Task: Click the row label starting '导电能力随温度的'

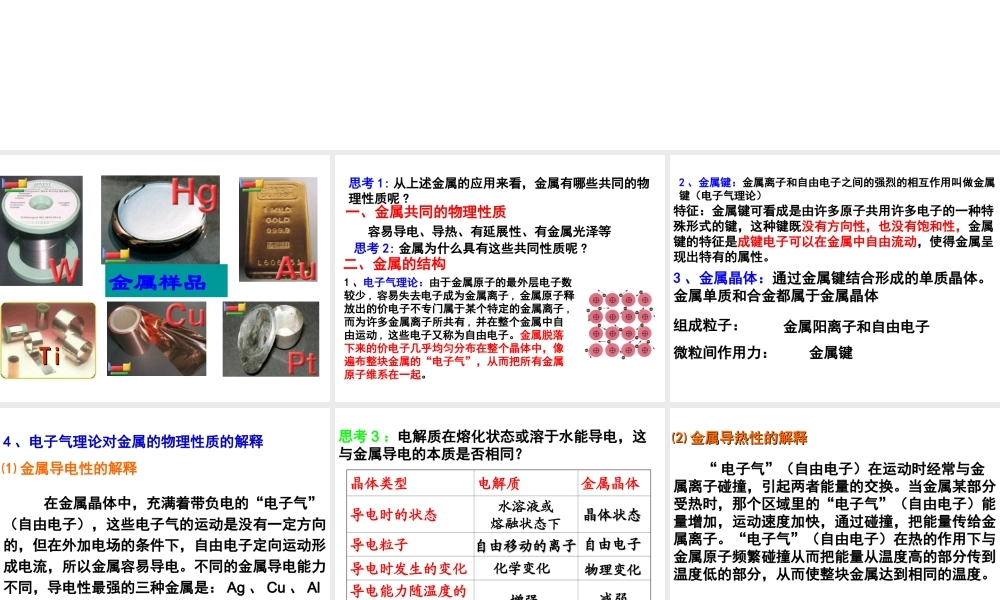Action: coord(408,591)
